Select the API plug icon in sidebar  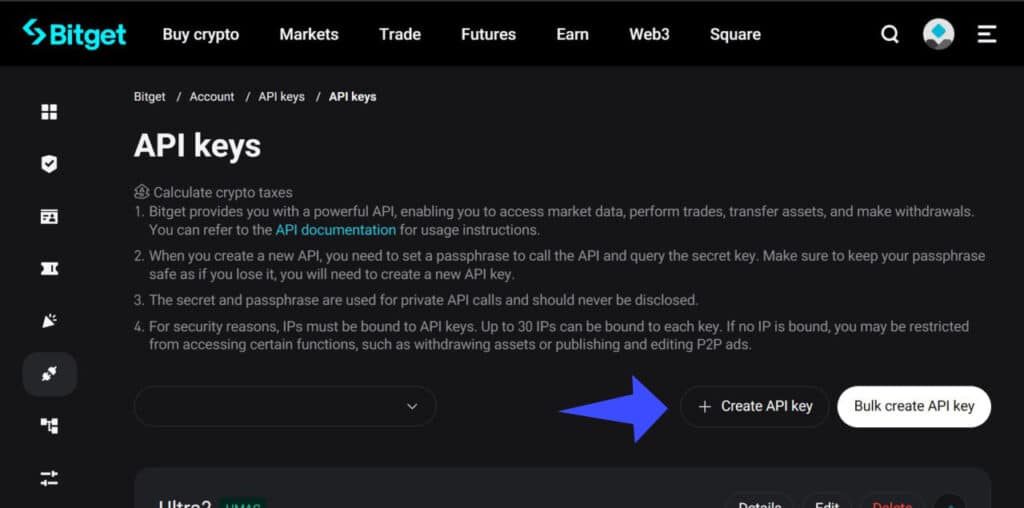(x=50, y=374)
